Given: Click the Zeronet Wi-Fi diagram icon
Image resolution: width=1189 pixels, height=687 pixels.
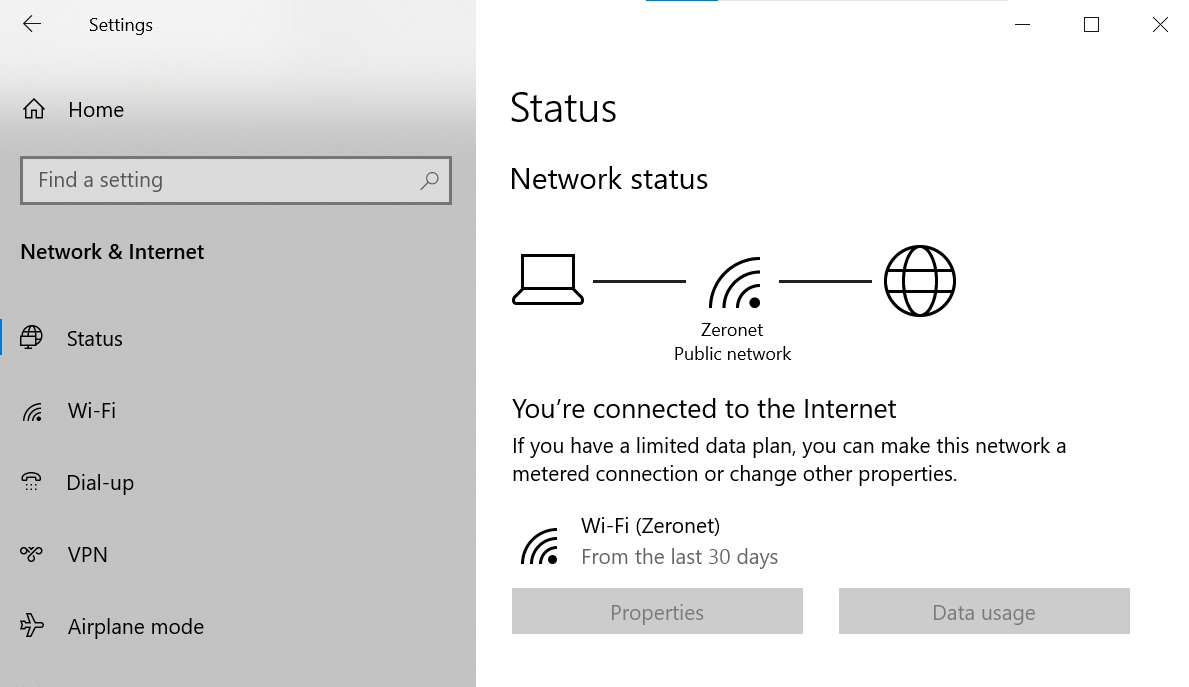Looking at the screenshot, I should click(x=735, y=284).
